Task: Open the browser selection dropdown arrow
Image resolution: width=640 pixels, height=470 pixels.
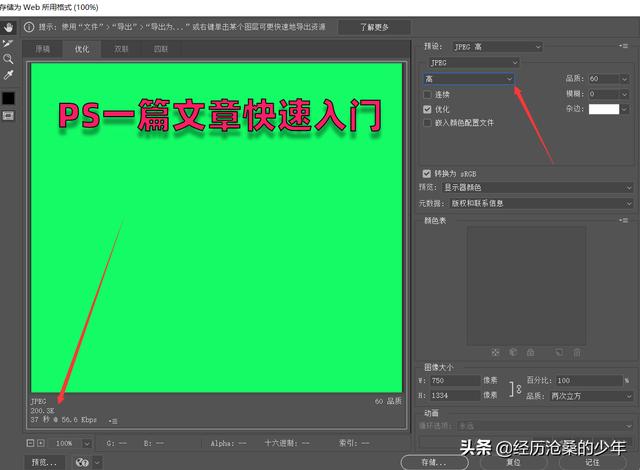Action: (97, 463)
